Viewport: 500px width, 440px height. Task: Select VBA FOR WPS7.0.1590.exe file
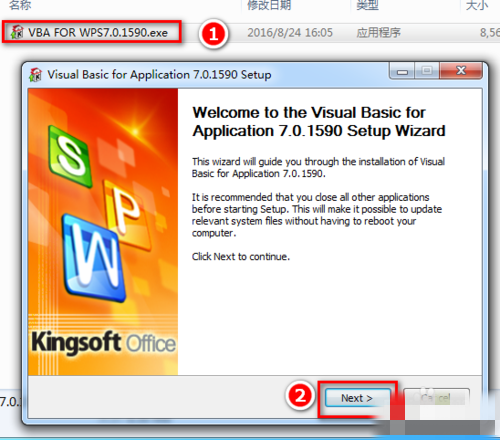pos(92,32)
